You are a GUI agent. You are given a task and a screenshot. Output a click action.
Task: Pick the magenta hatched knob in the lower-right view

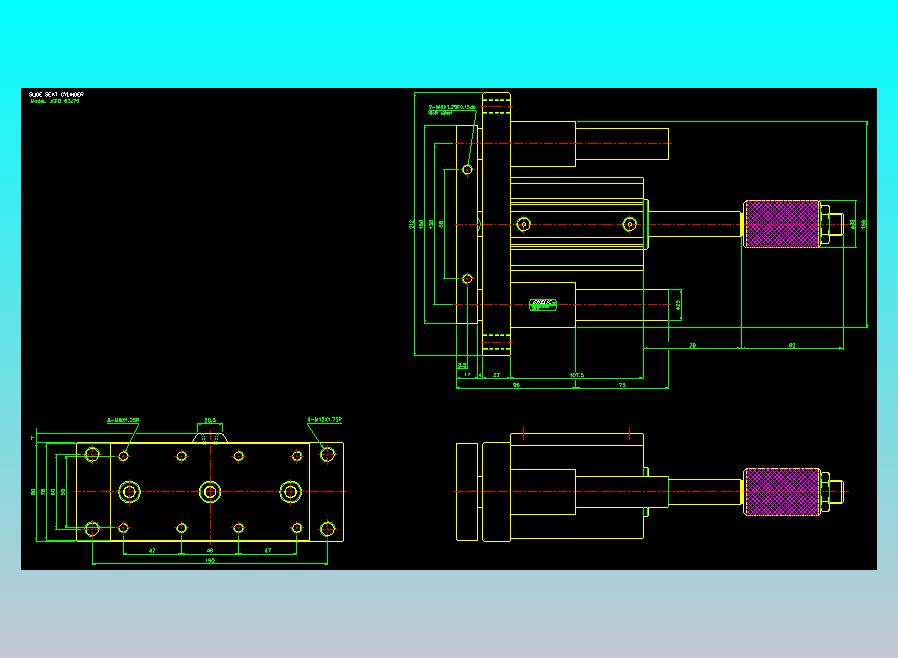coord(782,491)
